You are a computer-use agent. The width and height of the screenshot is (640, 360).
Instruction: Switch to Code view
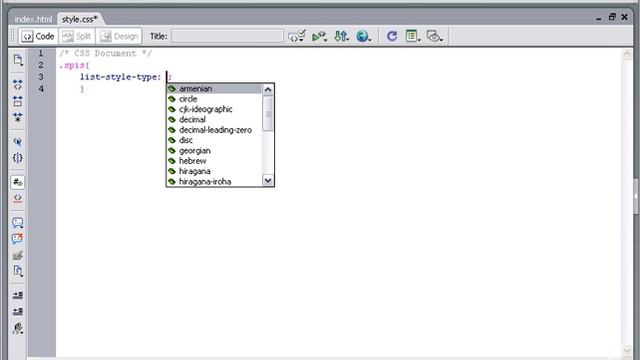tap(38, 36)
